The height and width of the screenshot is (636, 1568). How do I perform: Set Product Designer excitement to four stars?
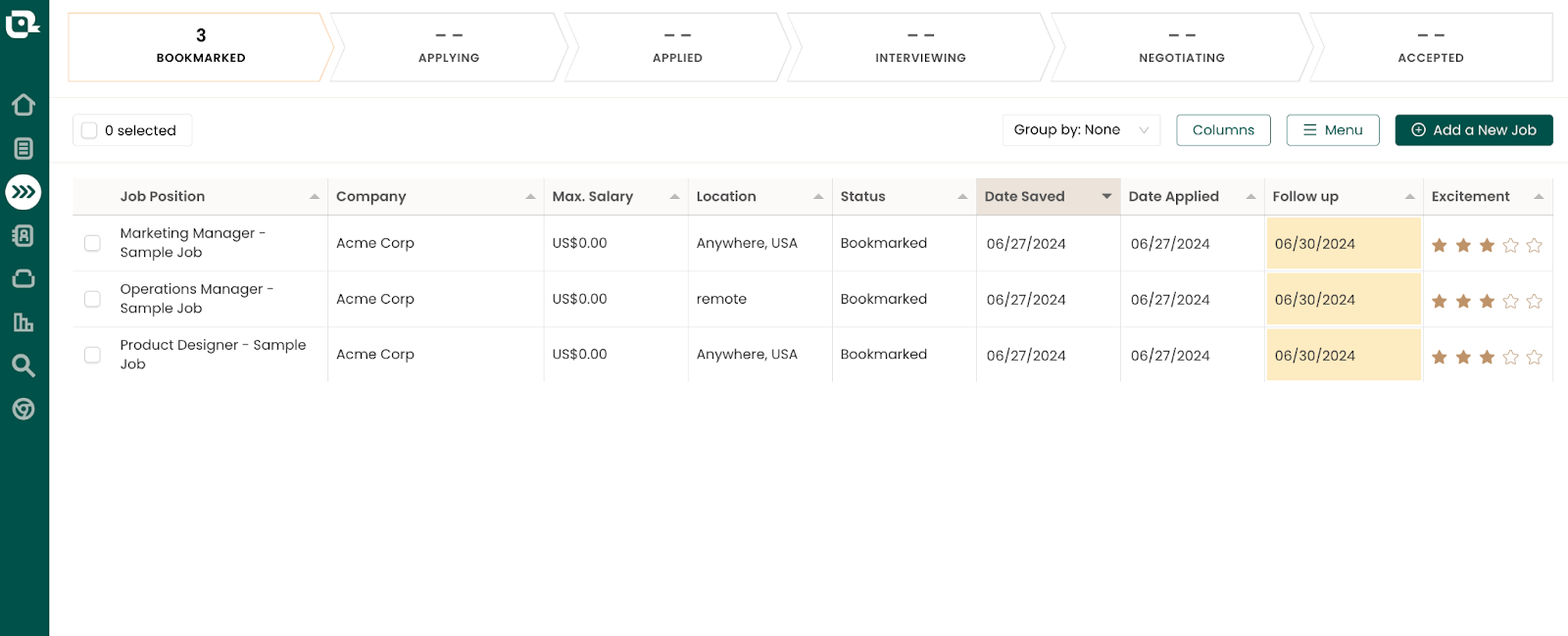[x=1511, y=357]
